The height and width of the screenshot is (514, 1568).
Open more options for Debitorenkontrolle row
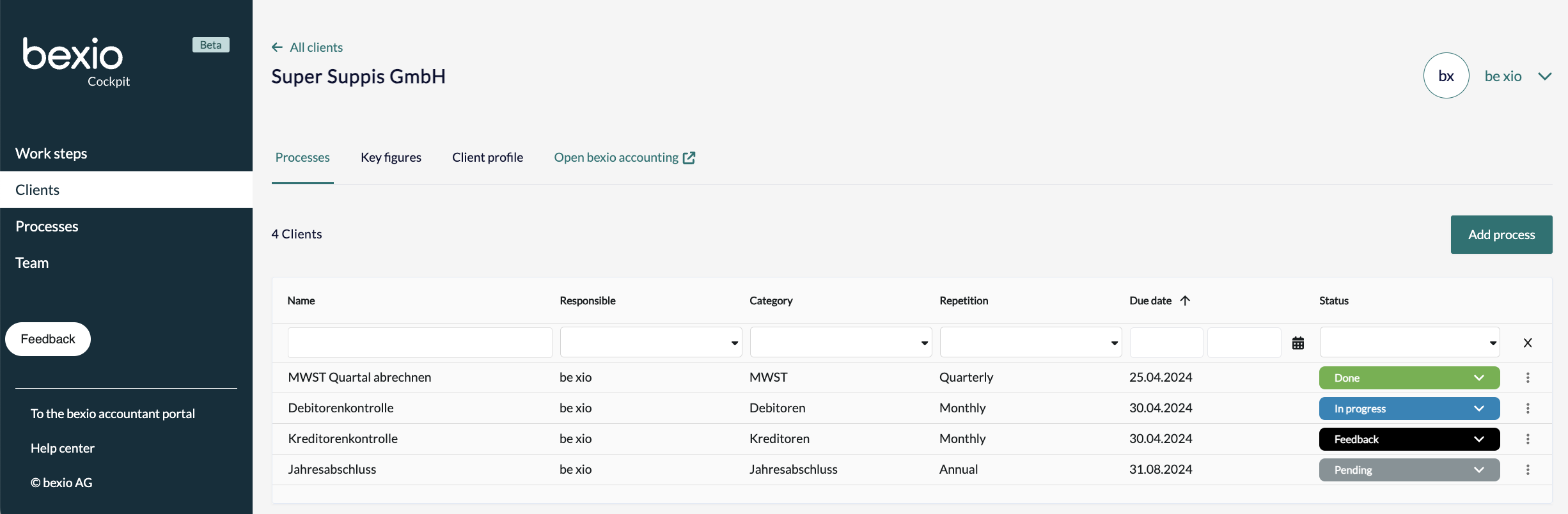click(1527, 409)
